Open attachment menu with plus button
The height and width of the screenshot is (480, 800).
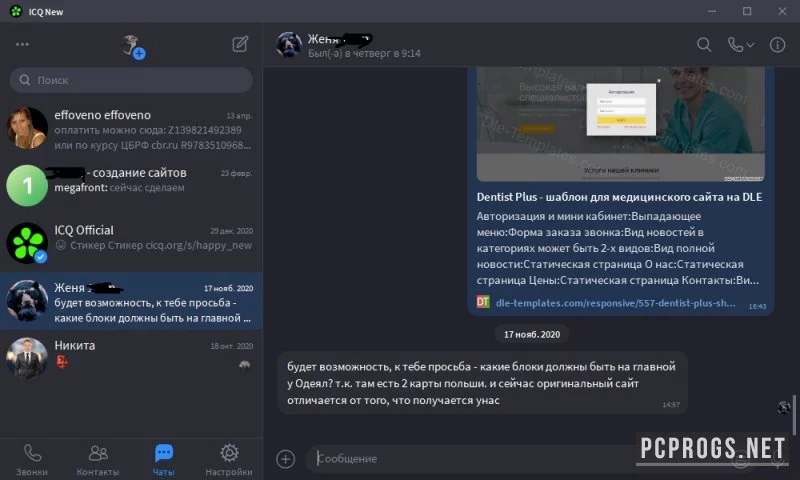pos(286,459)
